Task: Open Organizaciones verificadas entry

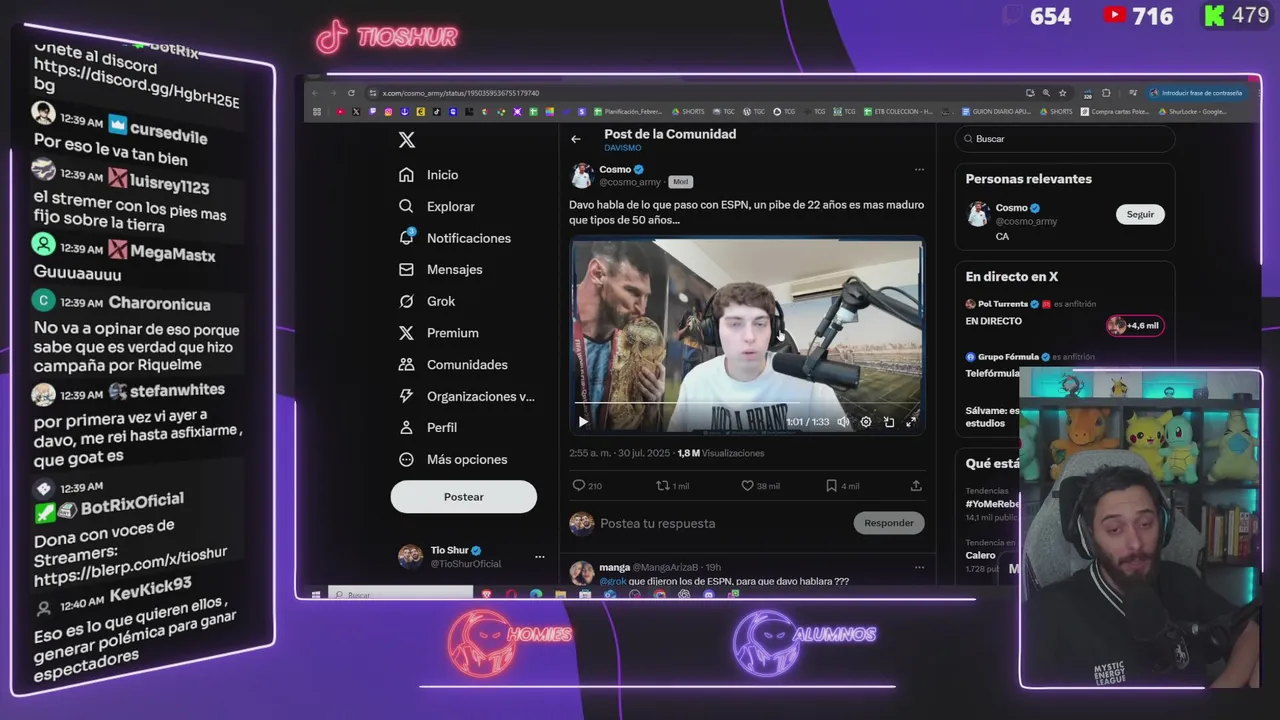Action: coord(466,396)
